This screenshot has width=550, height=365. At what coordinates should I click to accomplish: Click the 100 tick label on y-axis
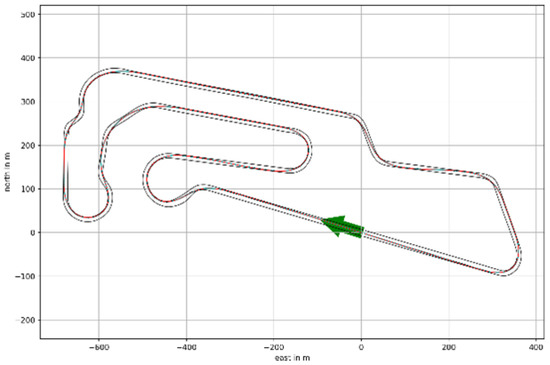click(28, 189)
